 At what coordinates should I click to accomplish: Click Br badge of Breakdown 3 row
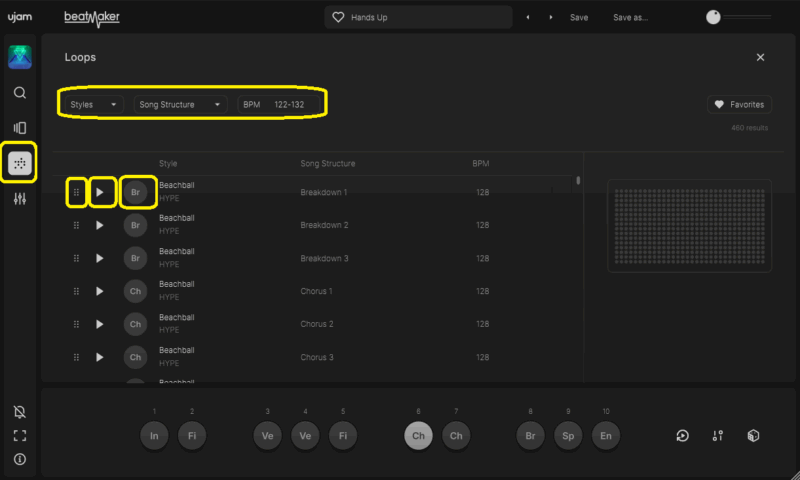(x=135, y=258)
